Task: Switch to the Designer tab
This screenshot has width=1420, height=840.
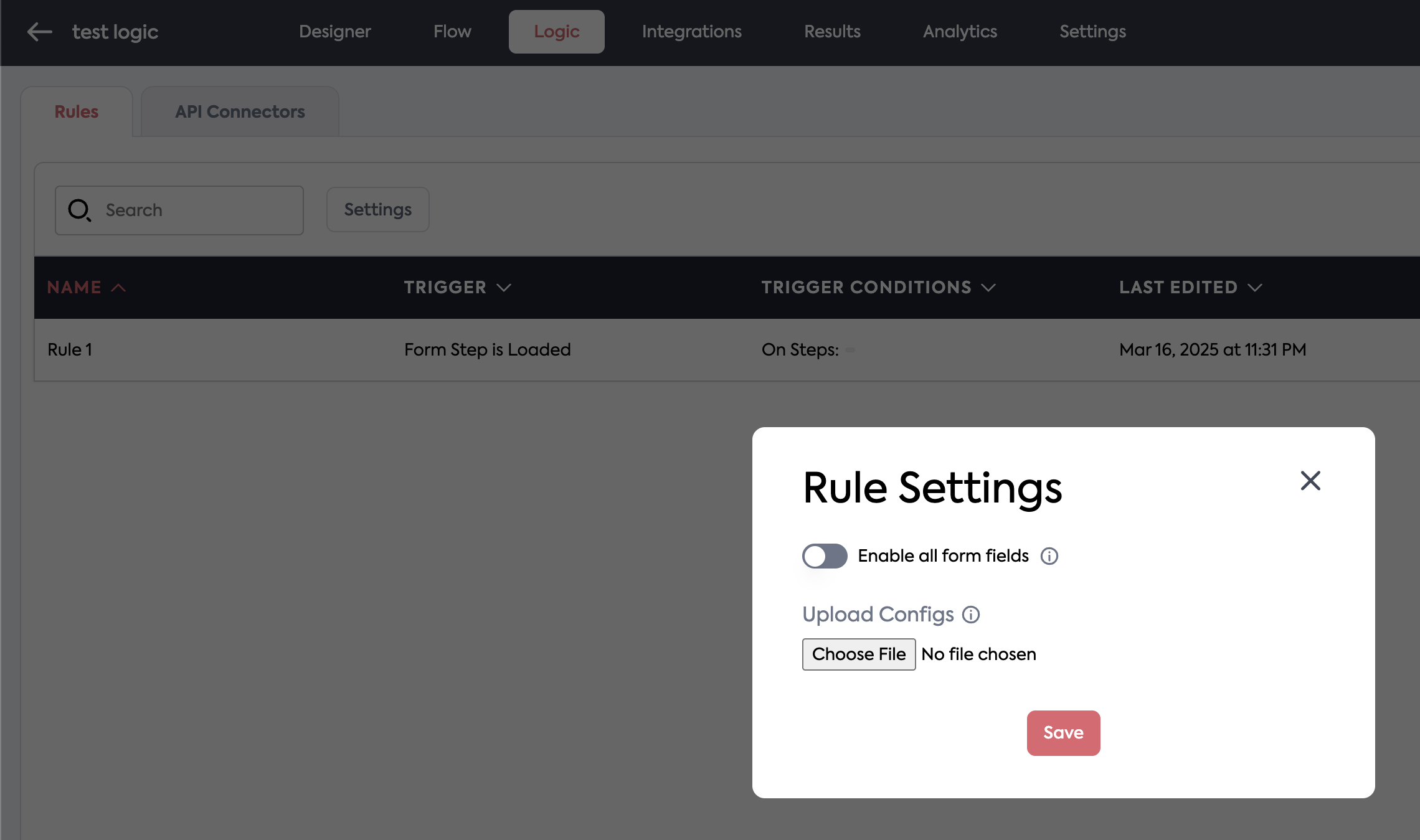Action: 334,32
